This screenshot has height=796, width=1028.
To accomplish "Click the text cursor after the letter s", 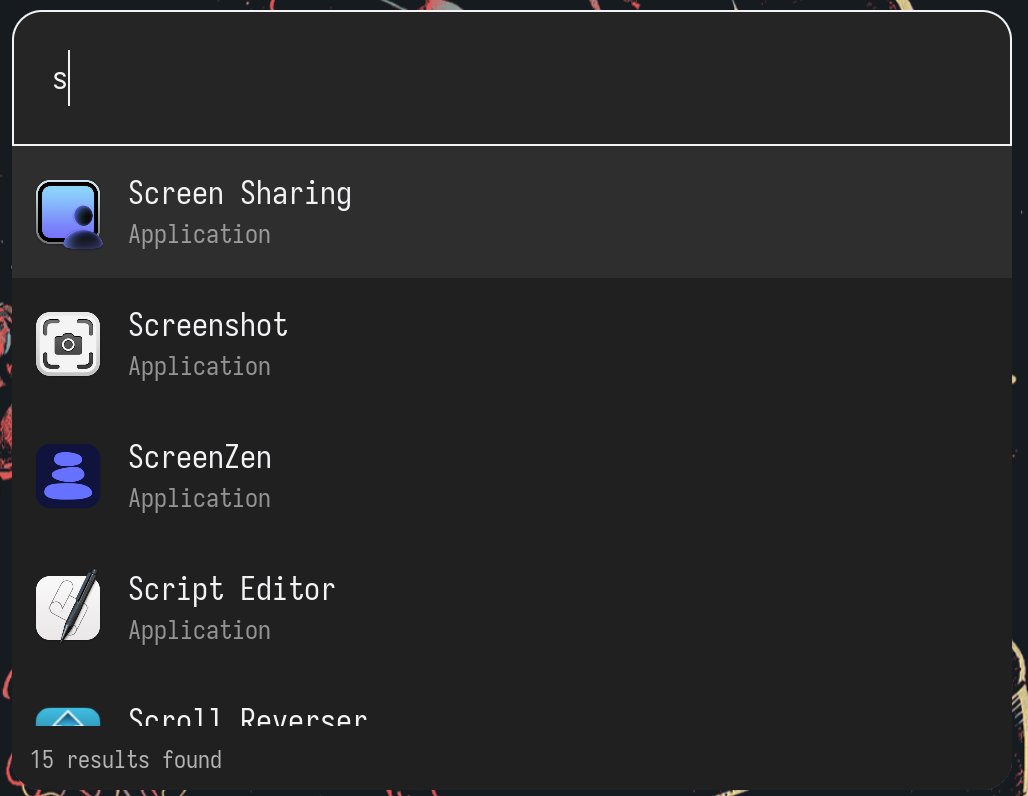I will tap(70, 78).
